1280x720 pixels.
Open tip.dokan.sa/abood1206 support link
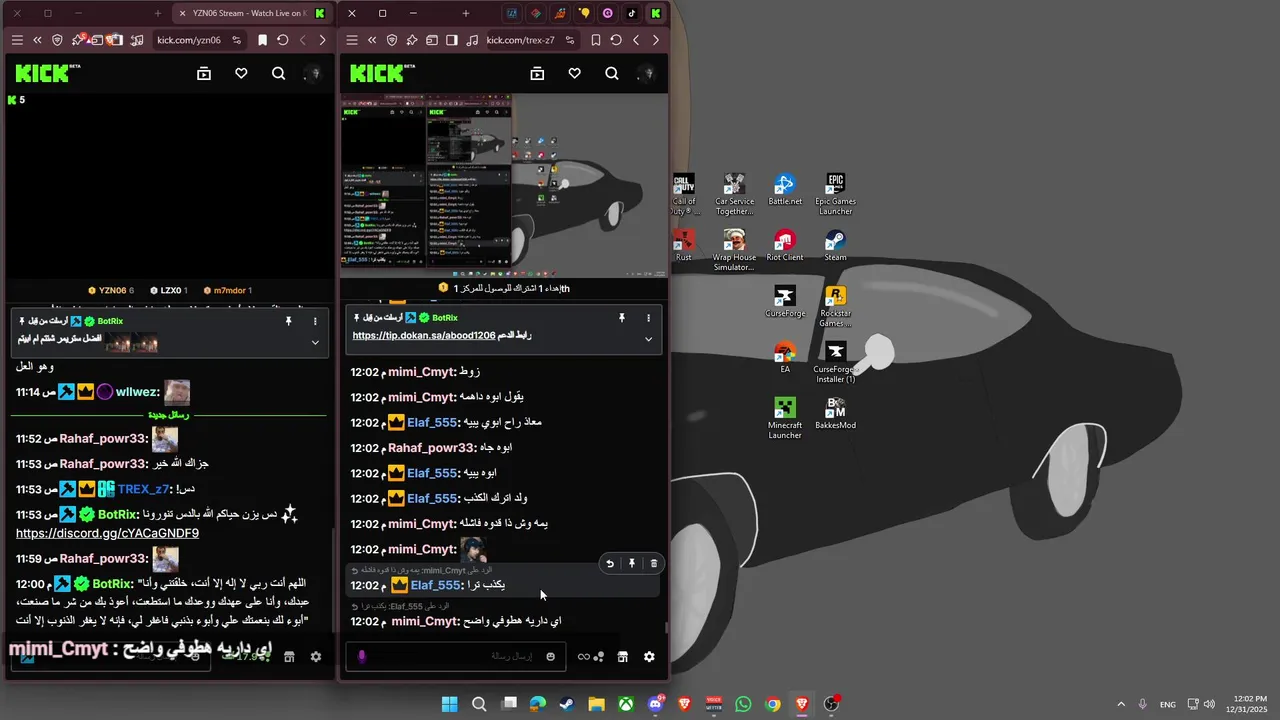coord(424,335)
